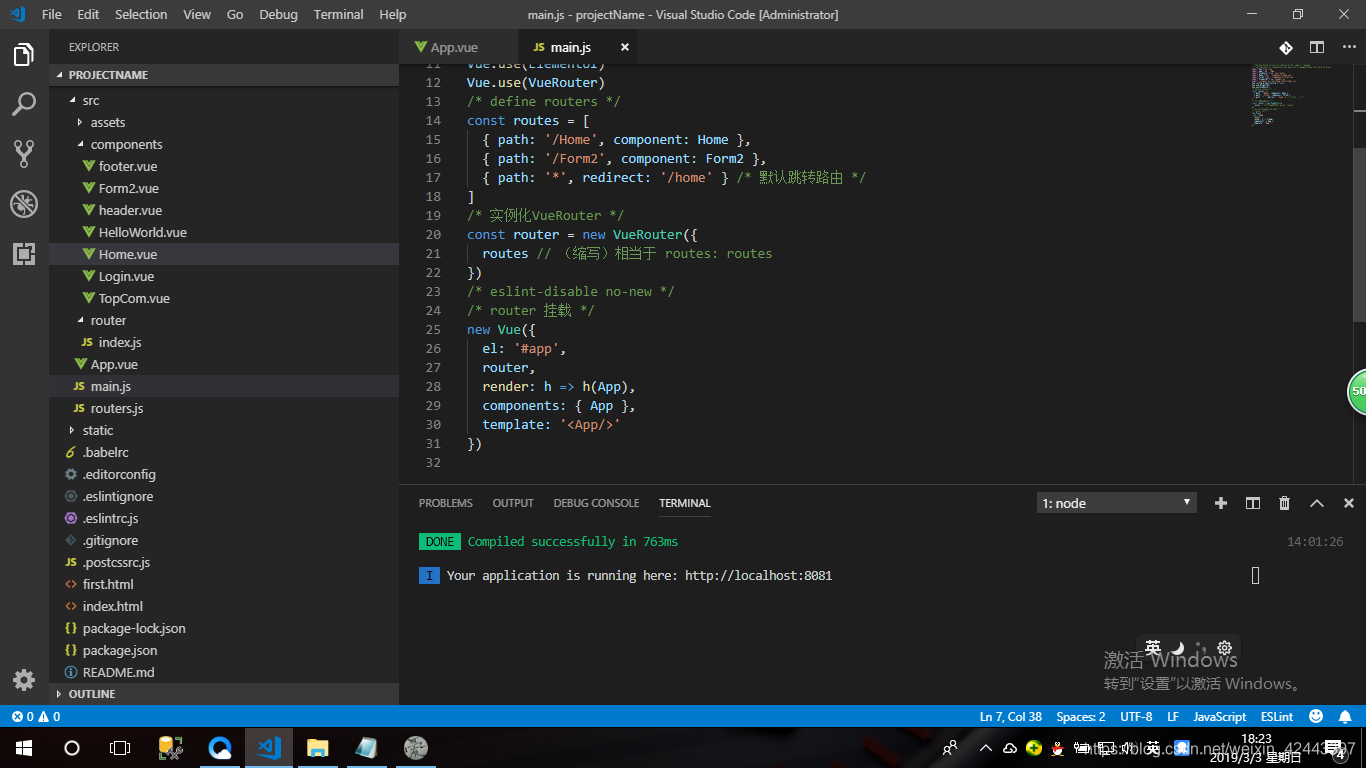1366x768 pixels.
Task: Open the Manage gear in activity bar
Action: pos(24,680)
